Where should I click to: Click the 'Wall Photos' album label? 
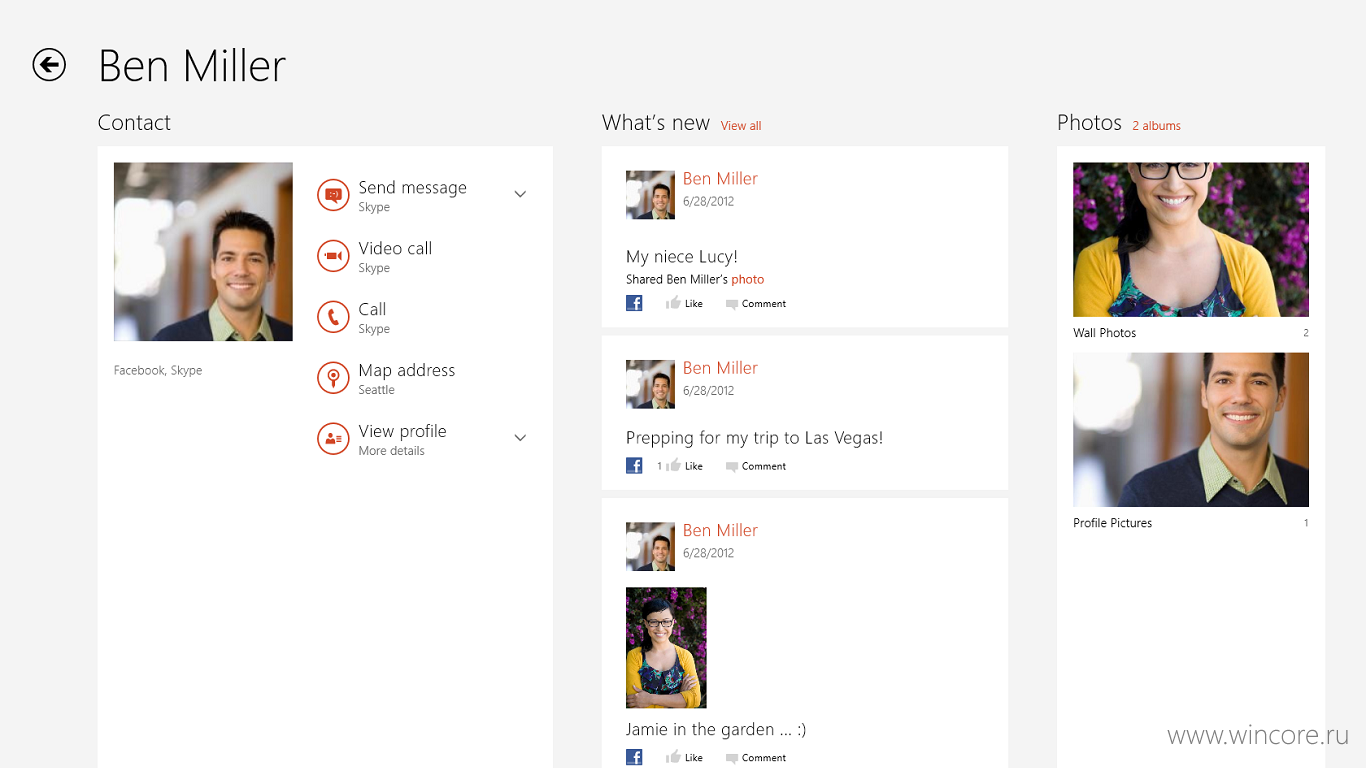pyautogui.click(x=1105, y=333)
